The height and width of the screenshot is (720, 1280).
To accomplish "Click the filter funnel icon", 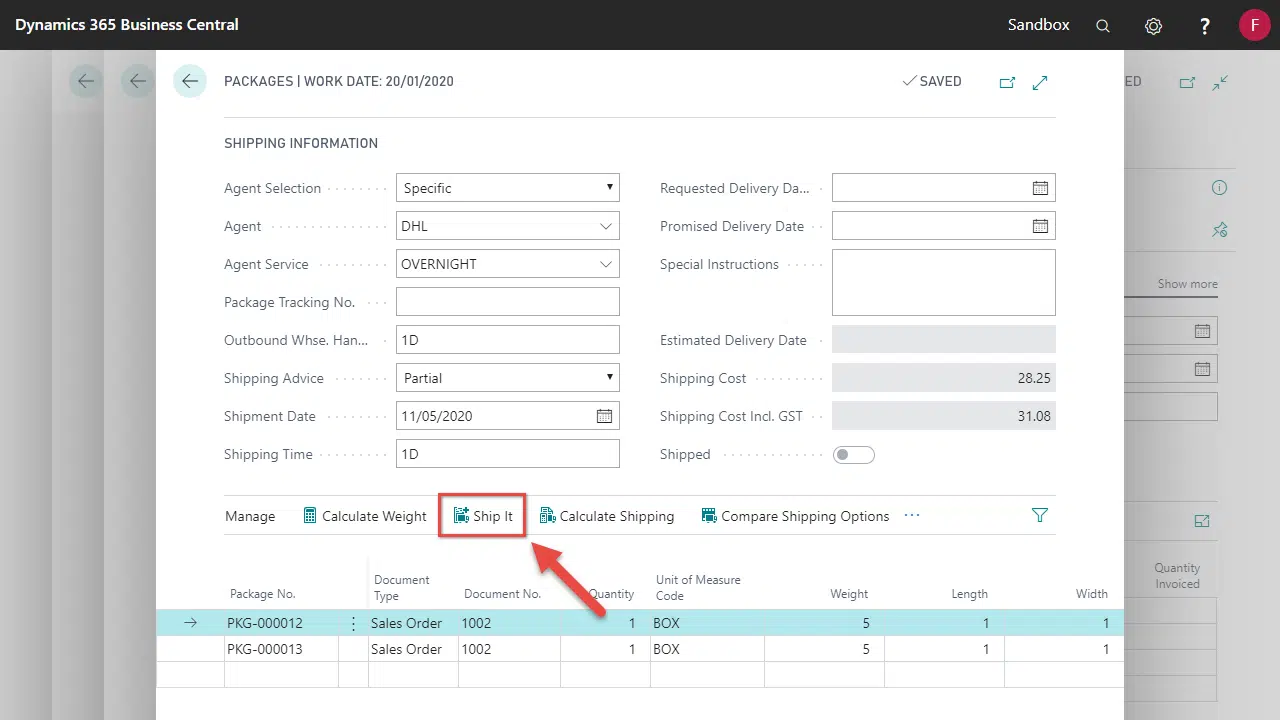I will click(1039, 516).
